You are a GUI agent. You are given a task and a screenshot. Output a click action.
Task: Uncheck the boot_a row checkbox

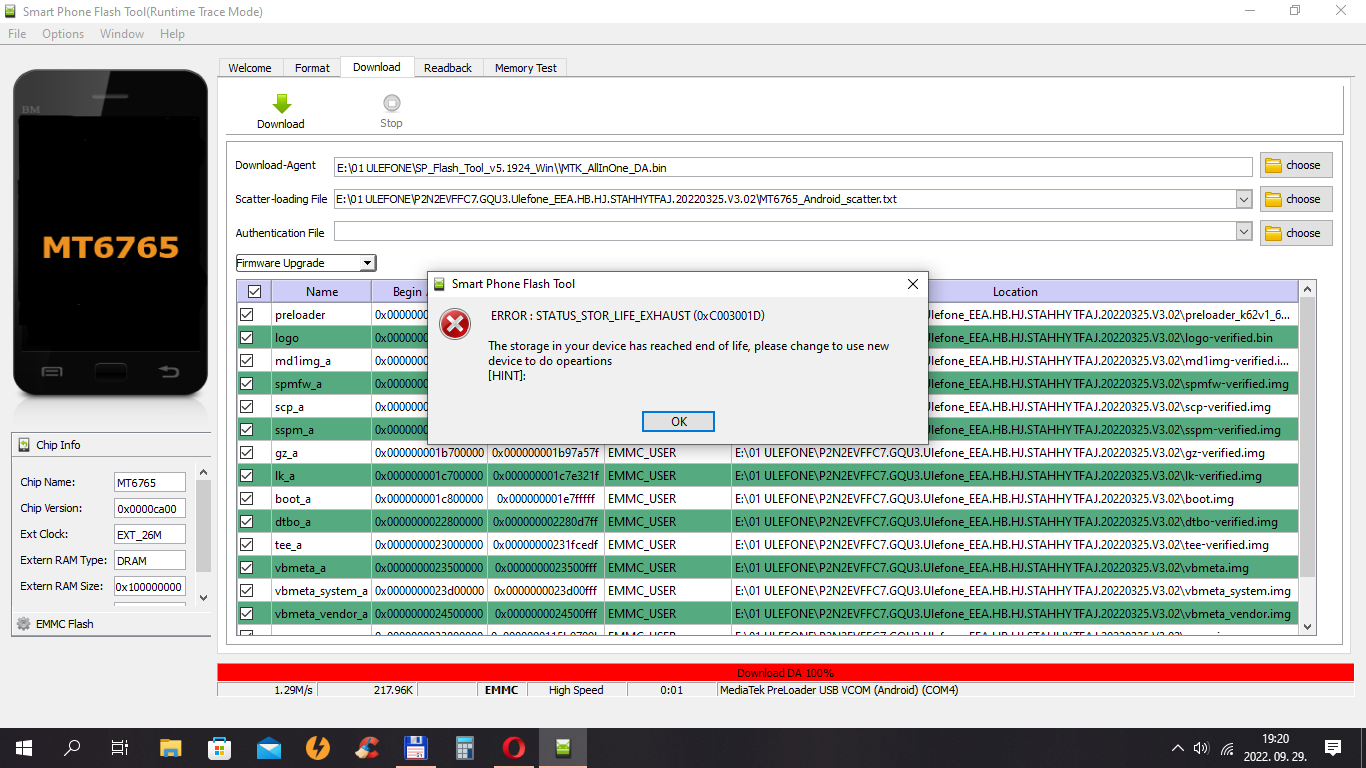click(x=246, y=498)
